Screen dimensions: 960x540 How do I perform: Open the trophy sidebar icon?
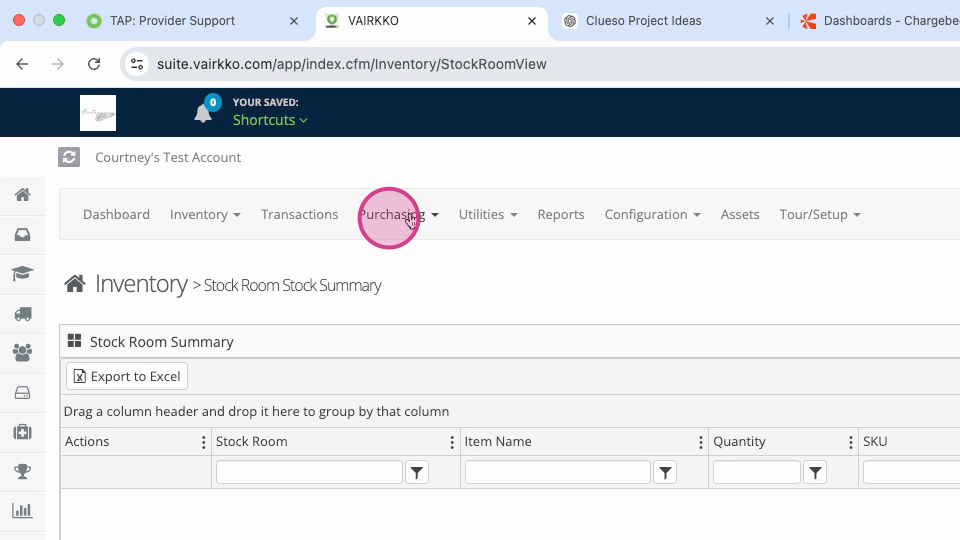(23, 471)
